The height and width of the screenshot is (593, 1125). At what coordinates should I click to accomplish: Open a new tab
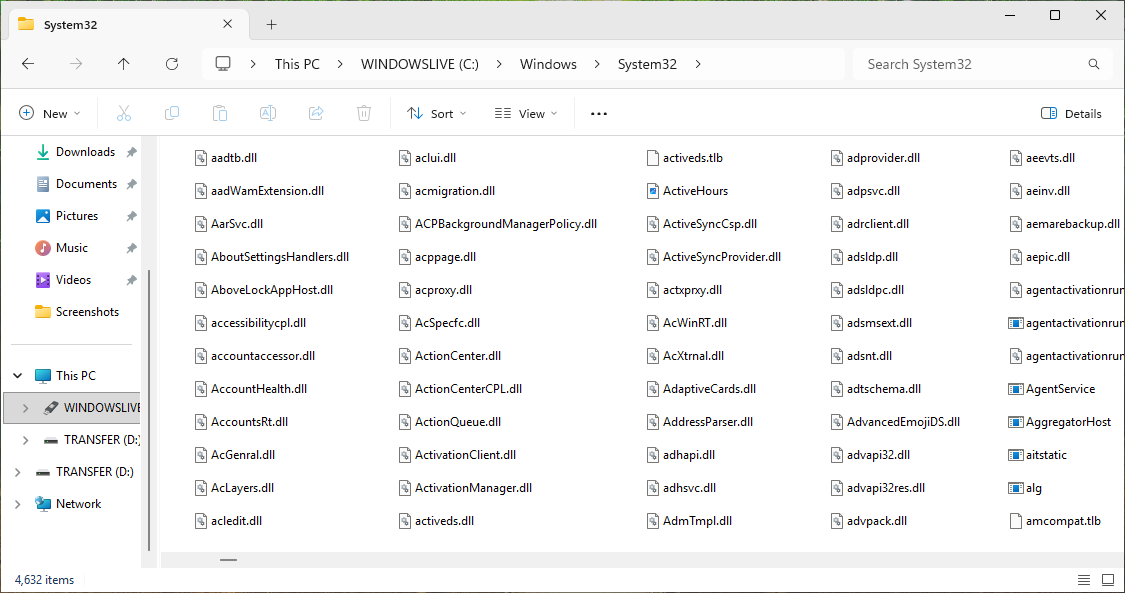pos(271,24)
